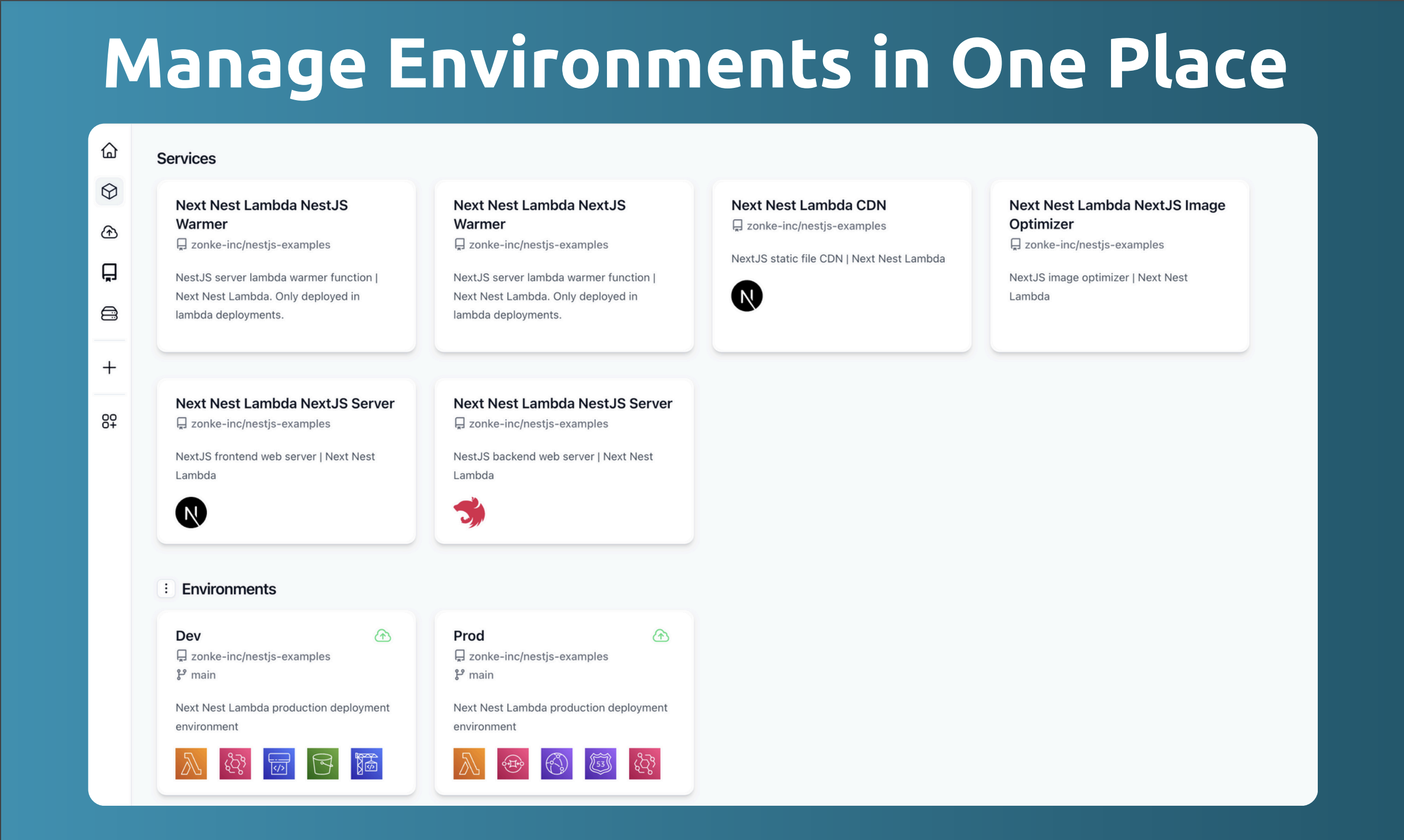
Task: Click the Lambda icon in Dev environment
Action: tap(191, 764)
